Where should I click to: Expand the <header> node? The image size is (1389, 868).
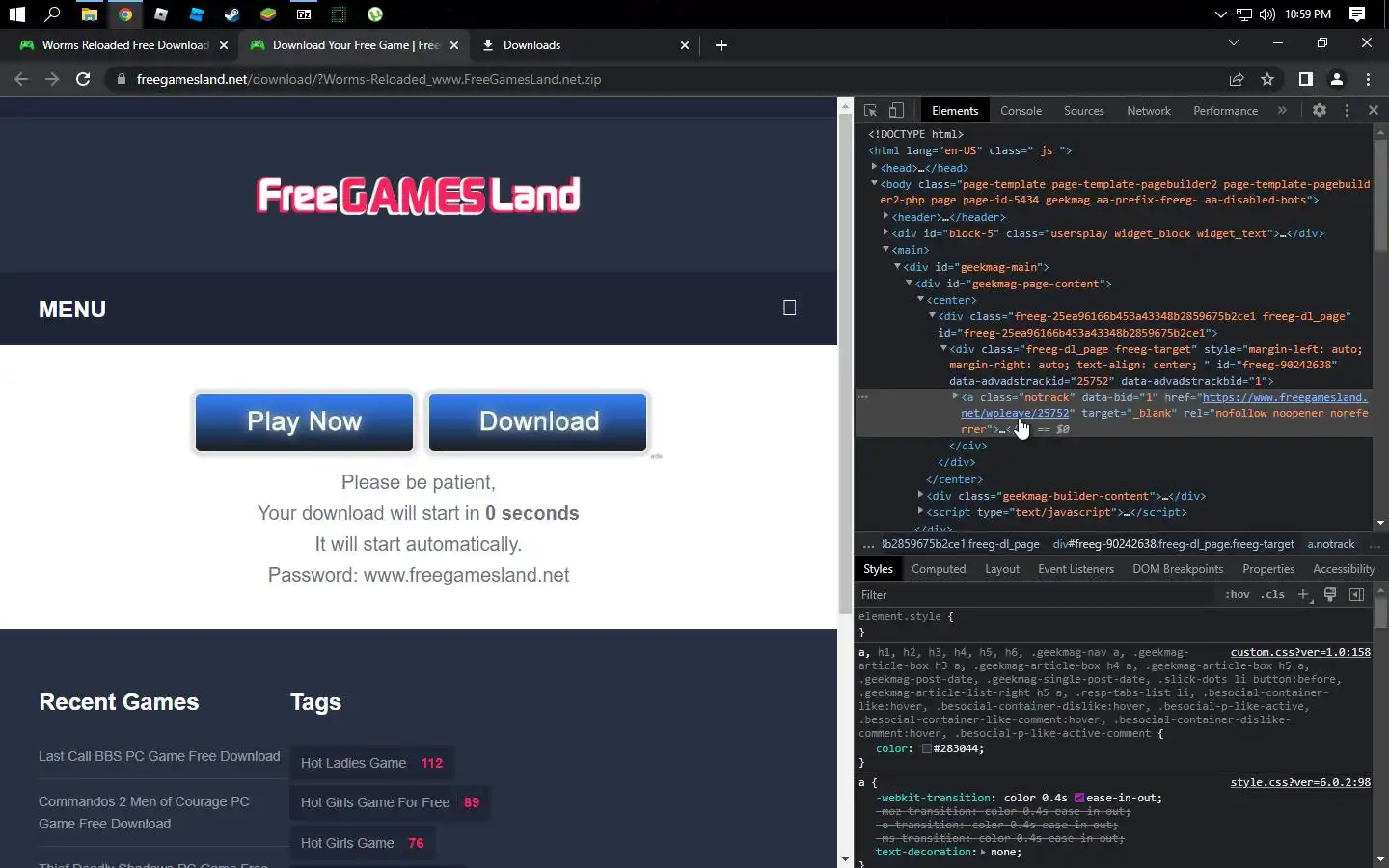pyautogui.click(x=885, y=216)
